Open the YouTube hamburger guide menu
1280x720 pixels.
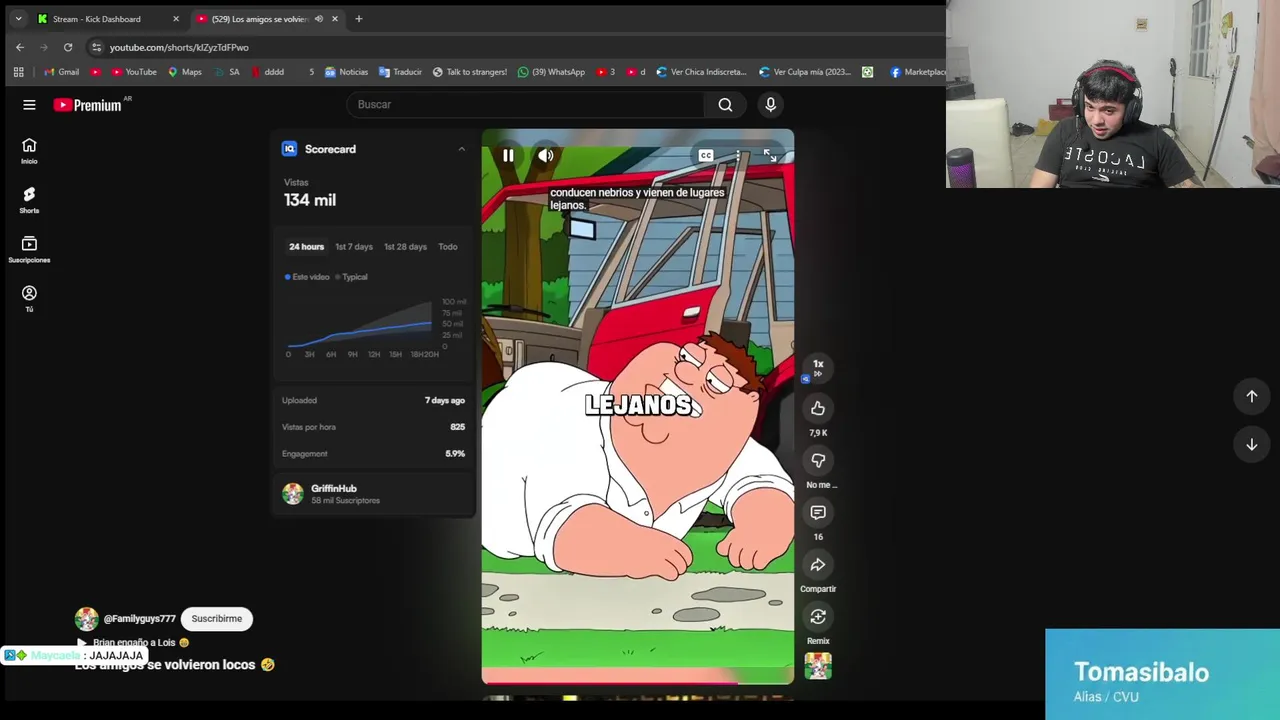29,105
